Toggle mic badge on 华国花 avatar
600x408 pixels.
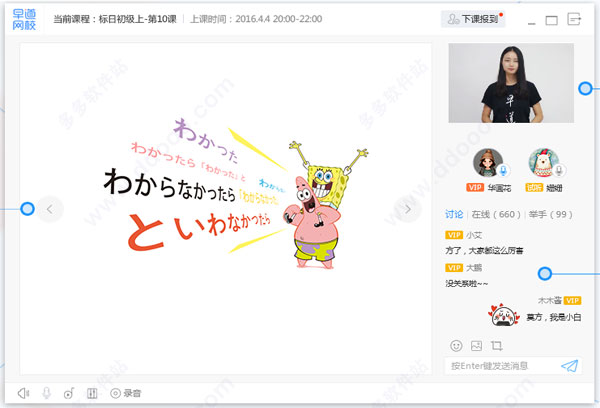505,171
